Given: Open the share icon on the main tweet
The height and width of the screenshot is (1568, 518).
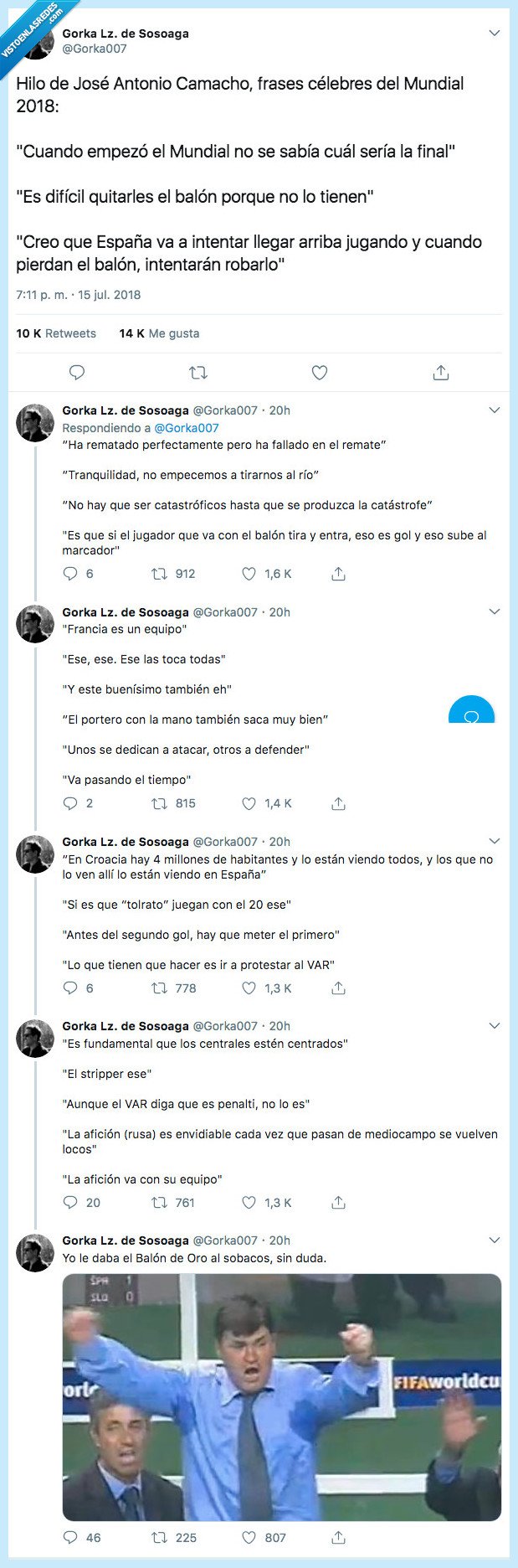Looking at the screenshot, I should (439, 372).
